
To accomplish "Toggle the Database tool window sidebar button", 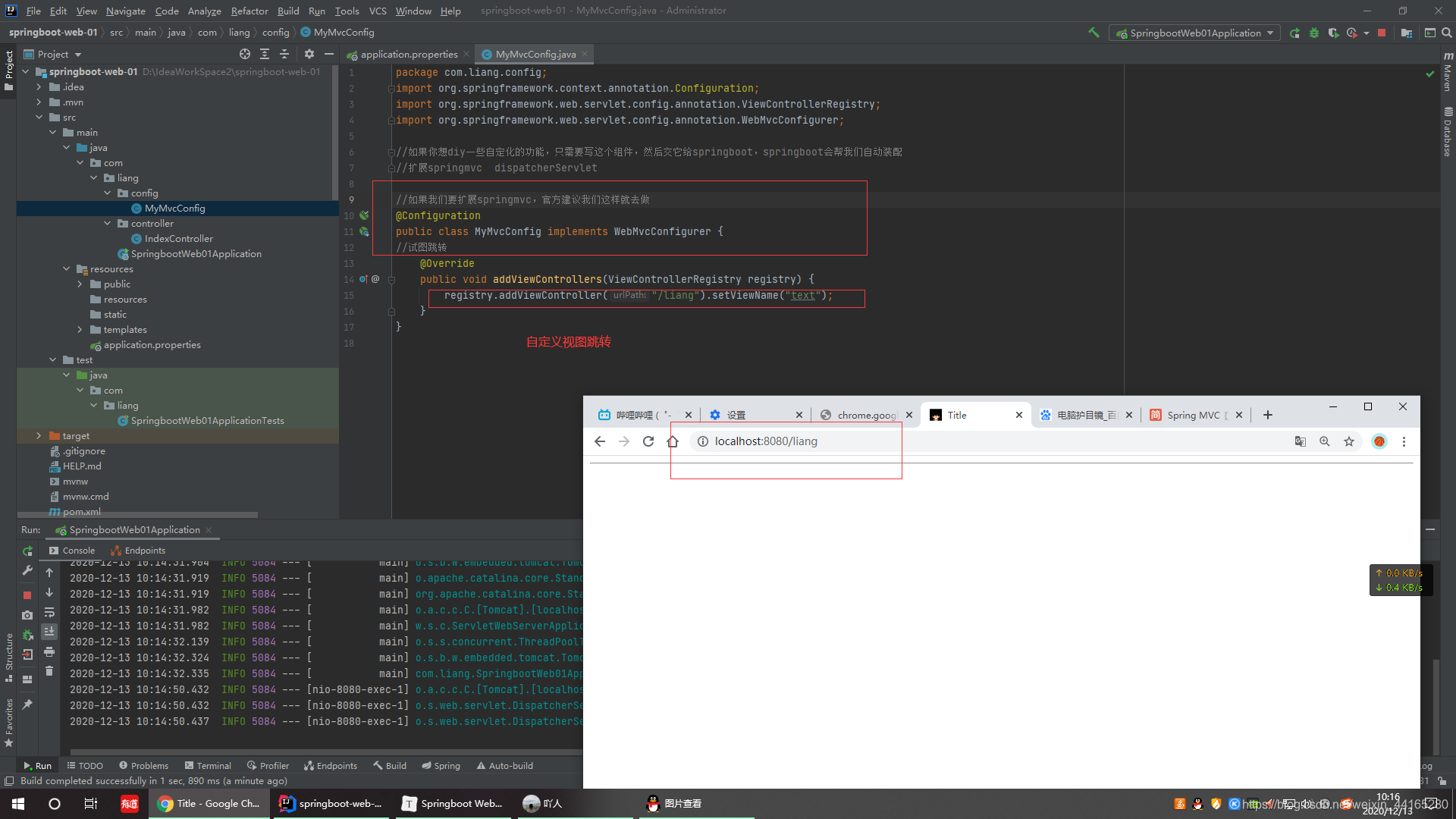I will click(1448, 131).
